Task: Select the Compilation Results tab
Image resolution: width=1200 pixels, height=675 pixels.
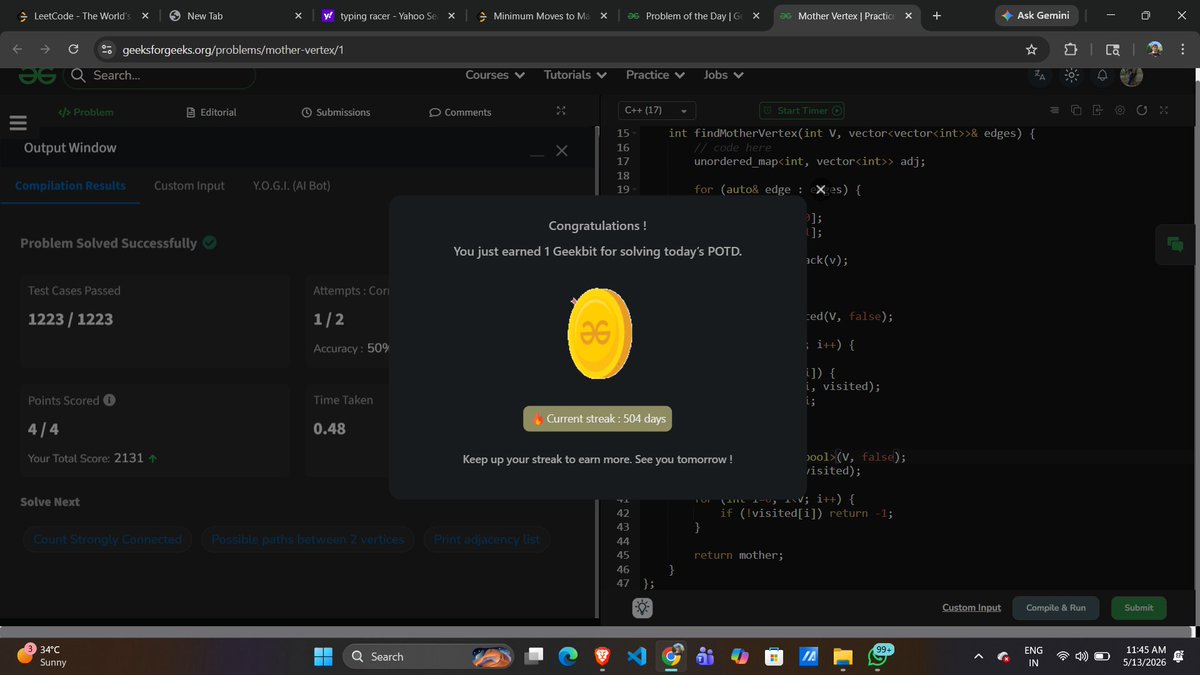Action: [70, 185]
